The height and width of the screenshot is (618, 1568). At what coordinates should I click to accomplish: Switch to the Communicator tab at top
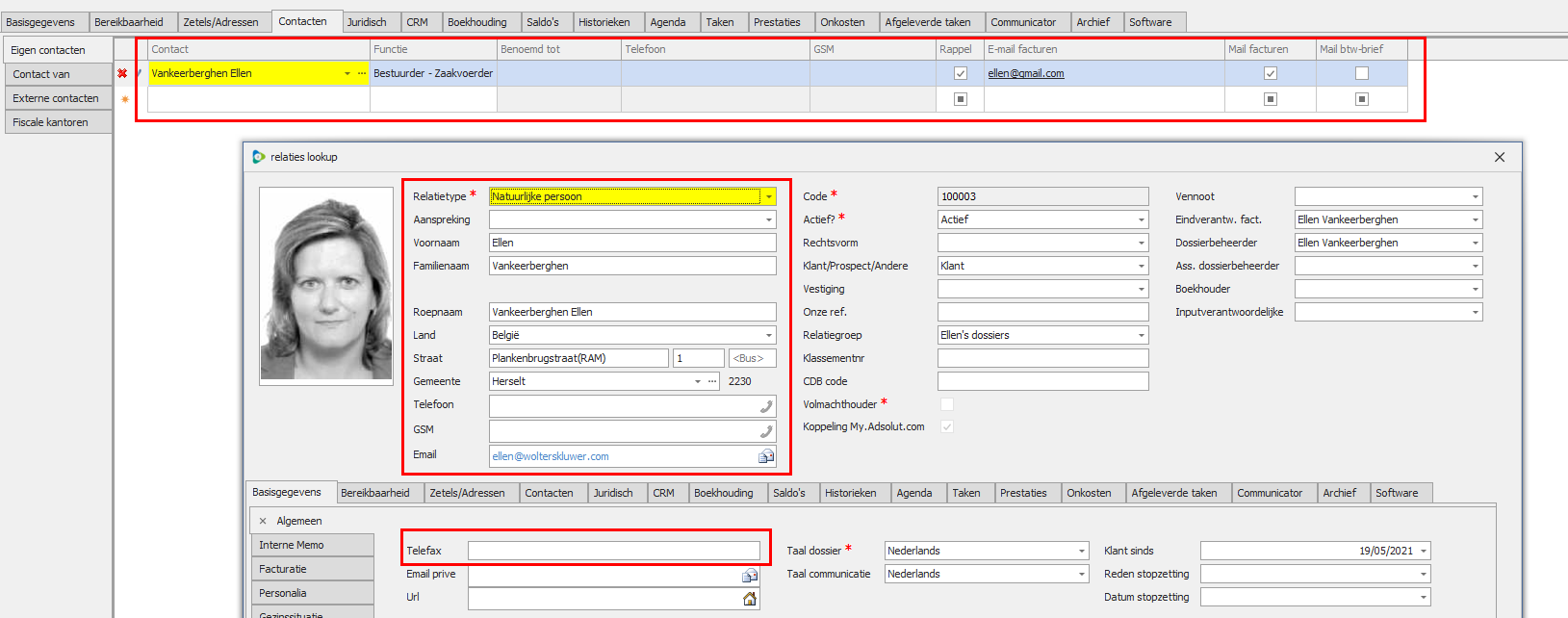1022,22
